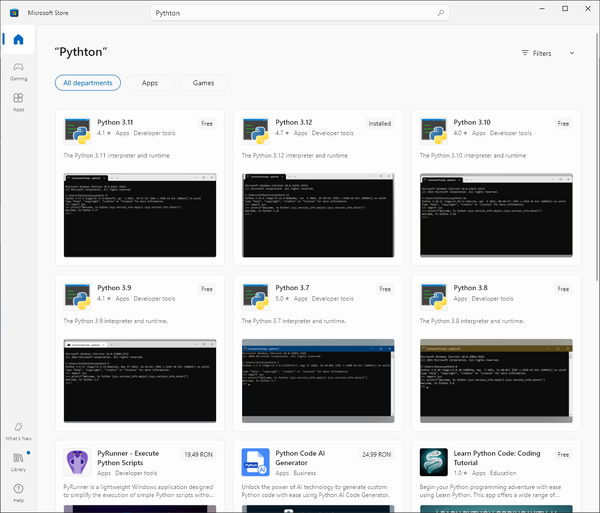Image resolution: width=600 pixels, height=513 pixels.
Task: Click the Python 3.8 app icon
Action: pyautogui.click(x=434, y=296)
